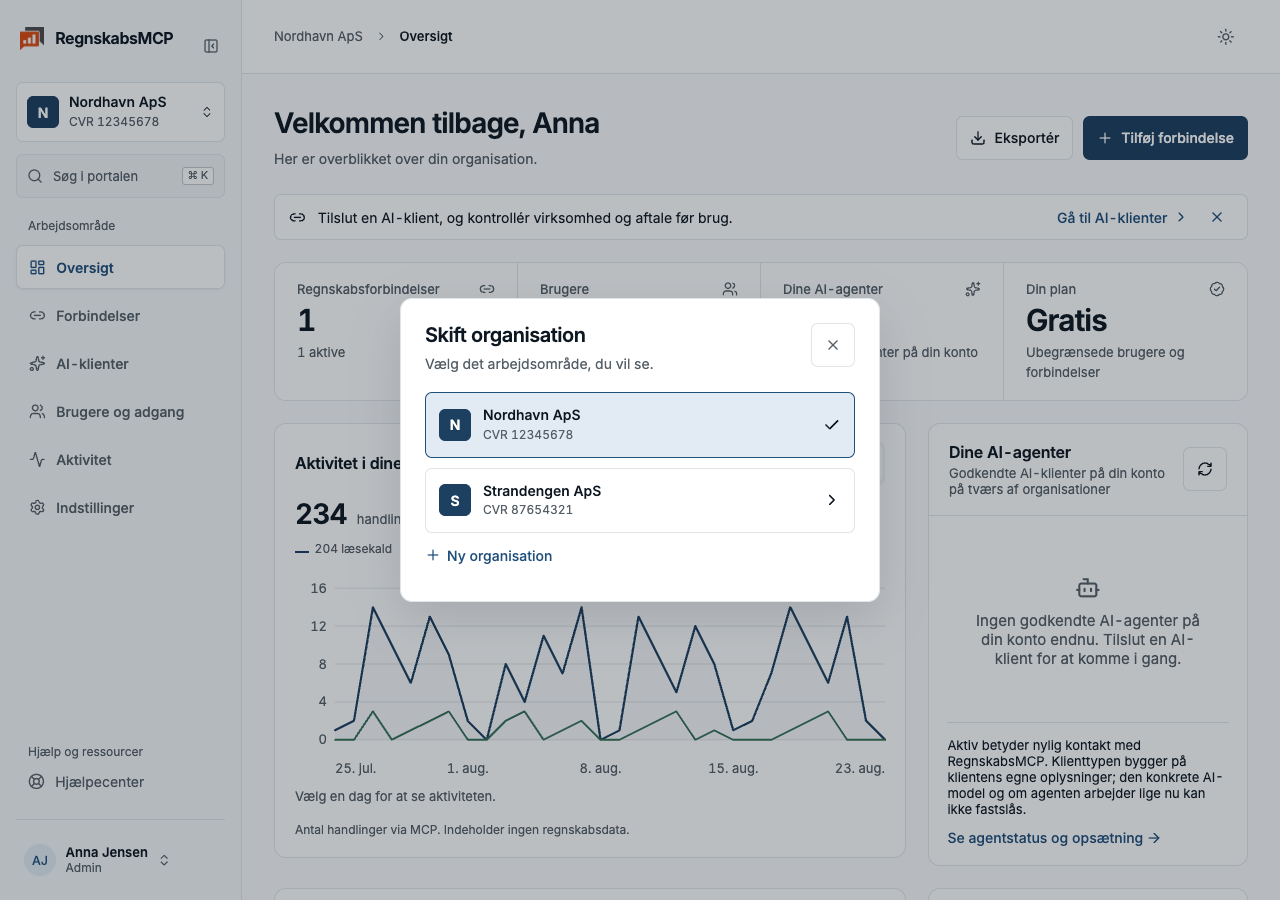Expand the Anna Jensen user menu
The image size is (1280, 900).
[120, 860]
